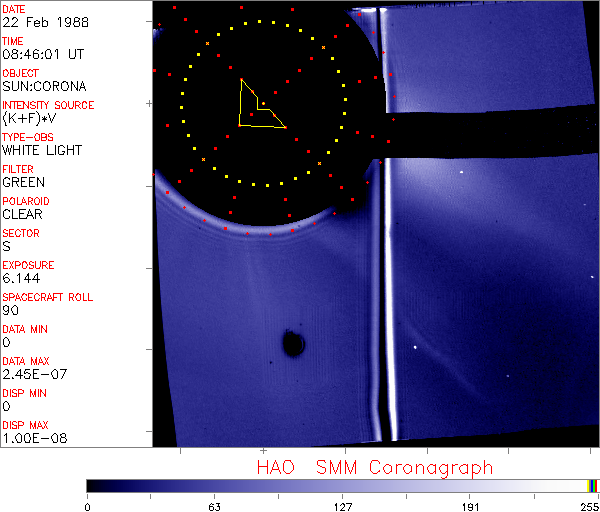The image size is (600, 512).
Task: Click the yellow triangle north marker on the solar disk
Action: pos(255,108)
